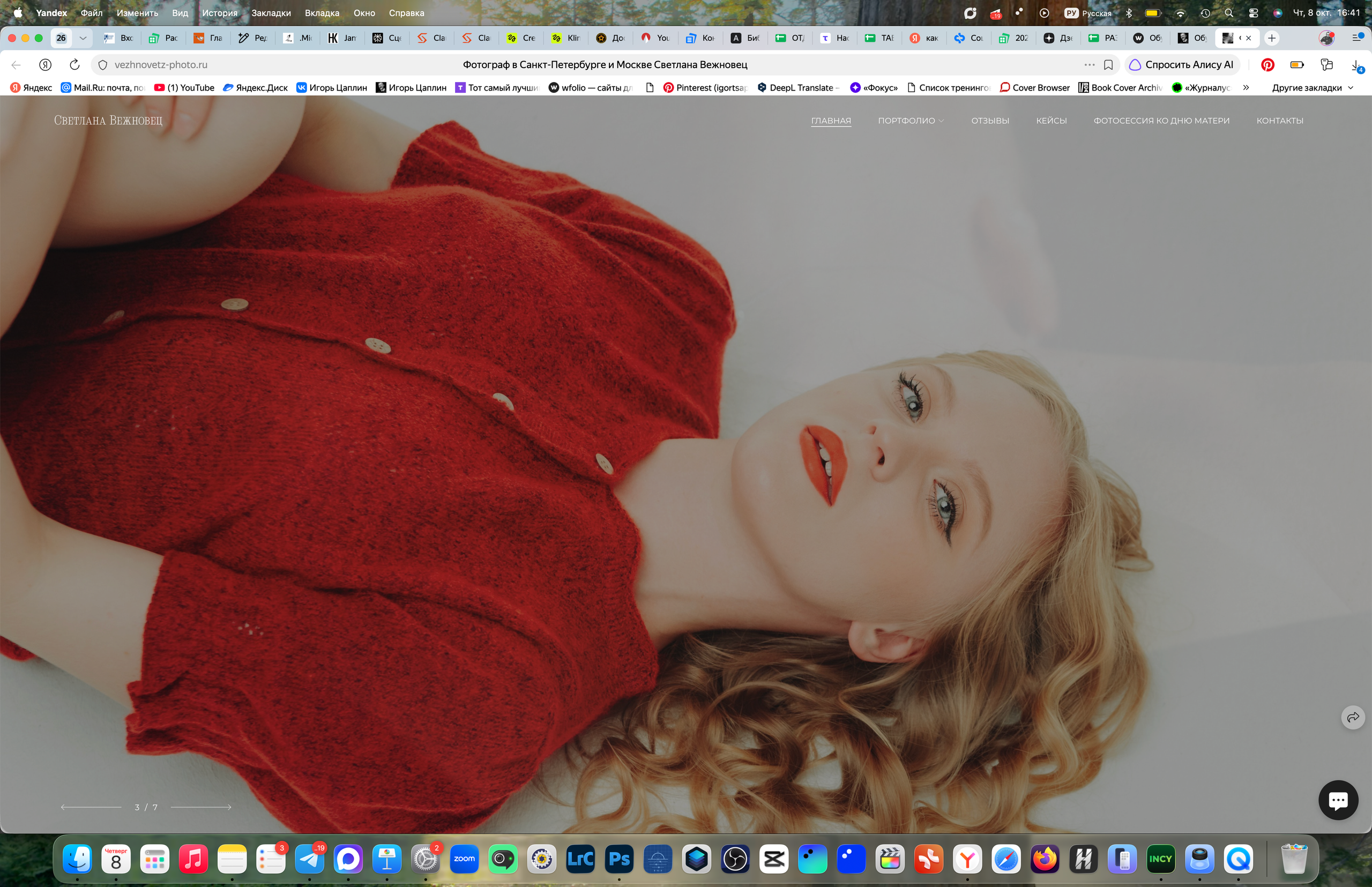The height and width of the screenshot is (887, 1372).
Task: Open the three-dots page menu in address bar
Action: (1089, 64)
